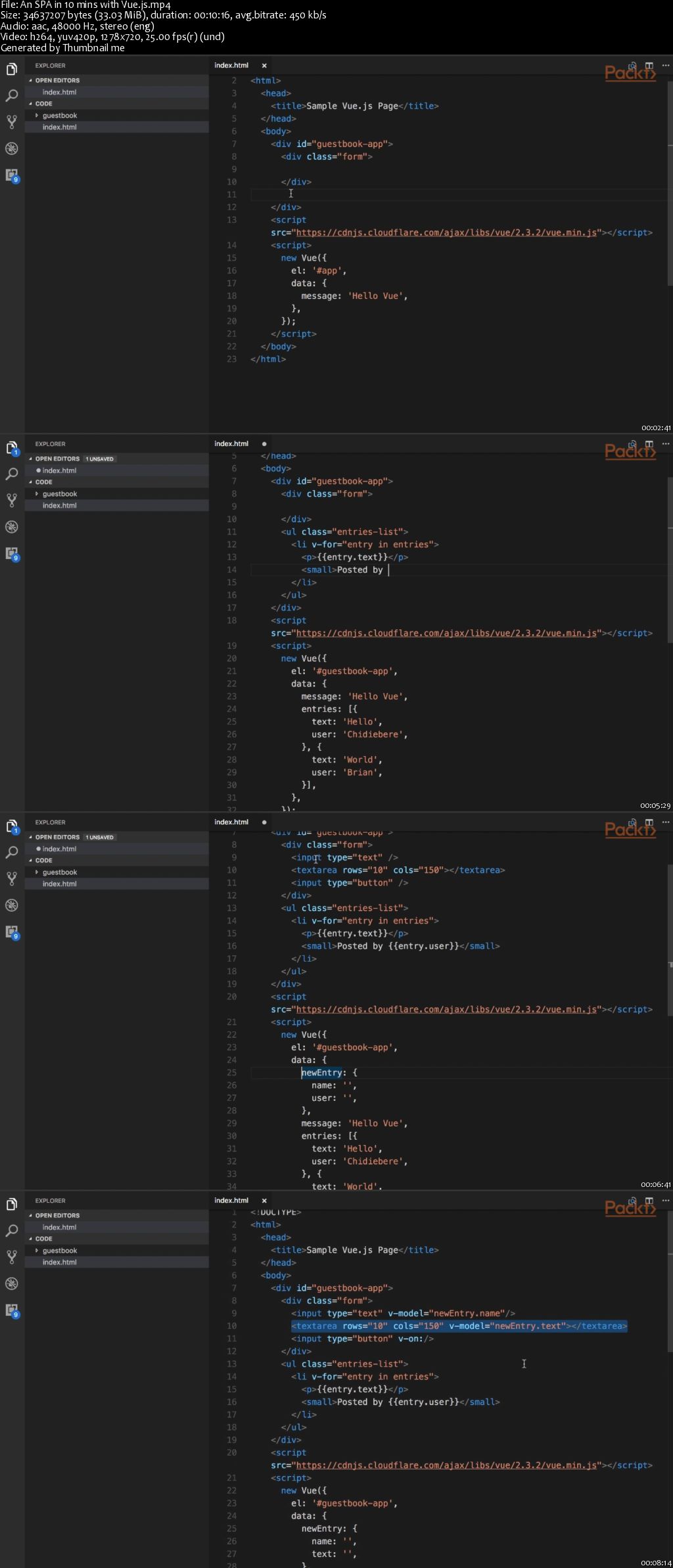Click Split Editor icon in the 00:08:14 frame

point(649,1201)
